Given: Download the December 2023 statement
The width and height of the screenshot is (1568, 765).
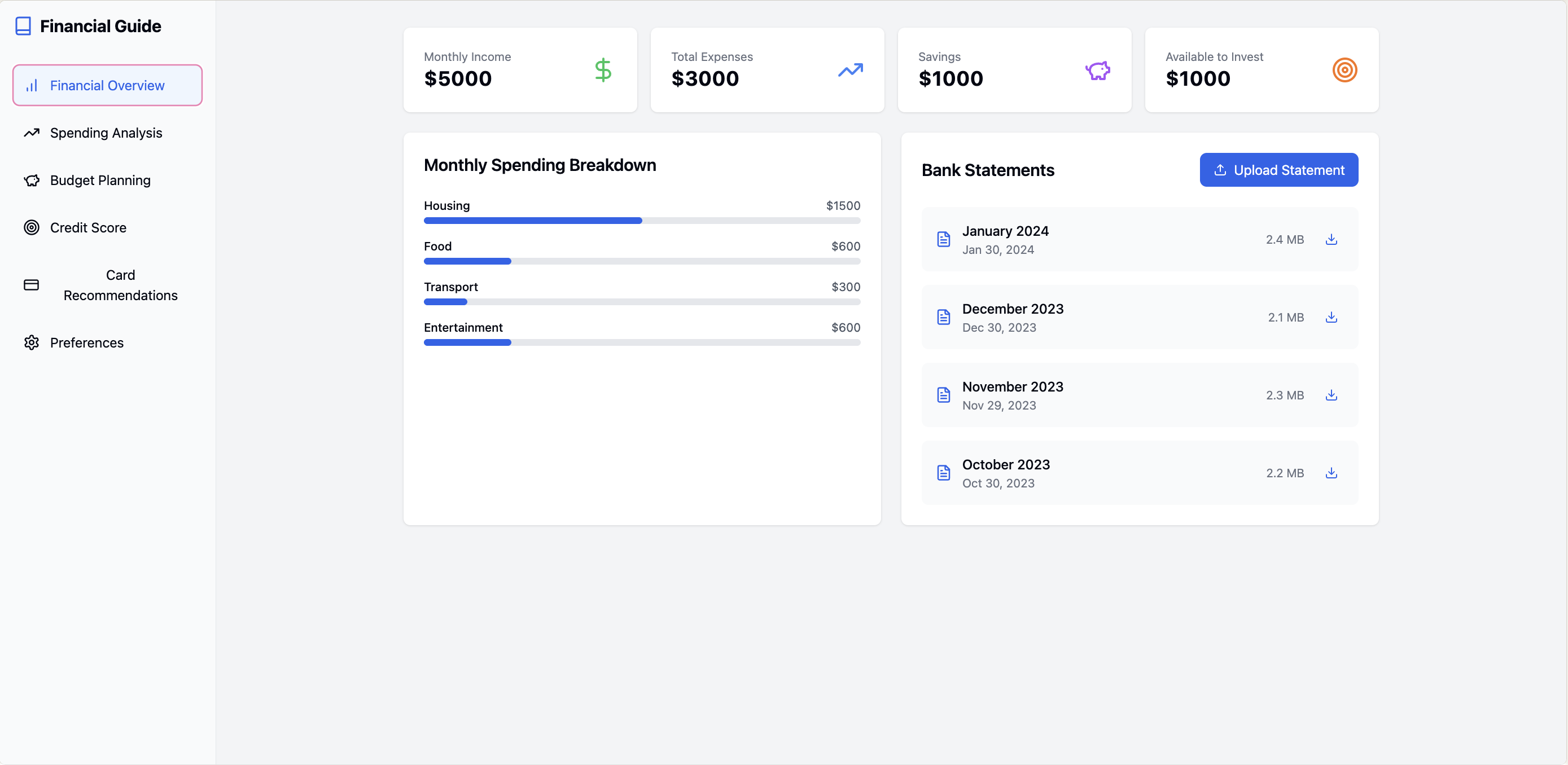Looking at the screenshot, I should tap(1331, 317).
